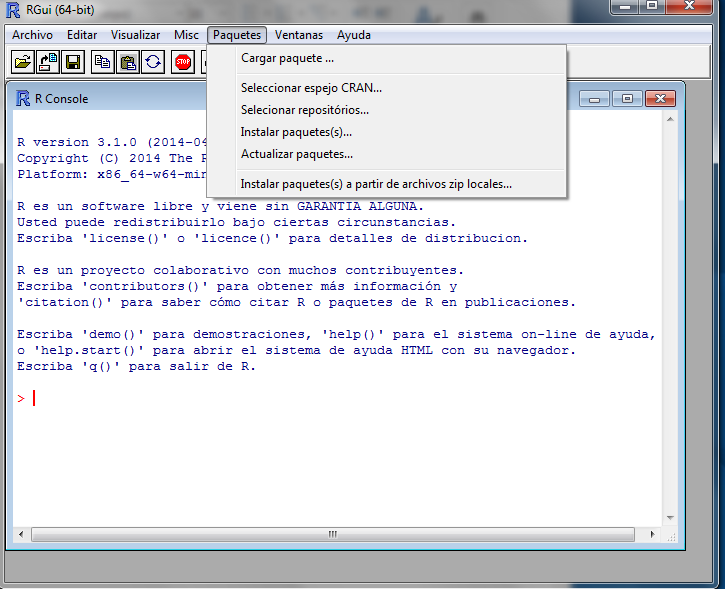725x589 pixels.
Task: Click the horizontal scrollbar right arrow
Action: pyautogui.click(x=652, y=534)
